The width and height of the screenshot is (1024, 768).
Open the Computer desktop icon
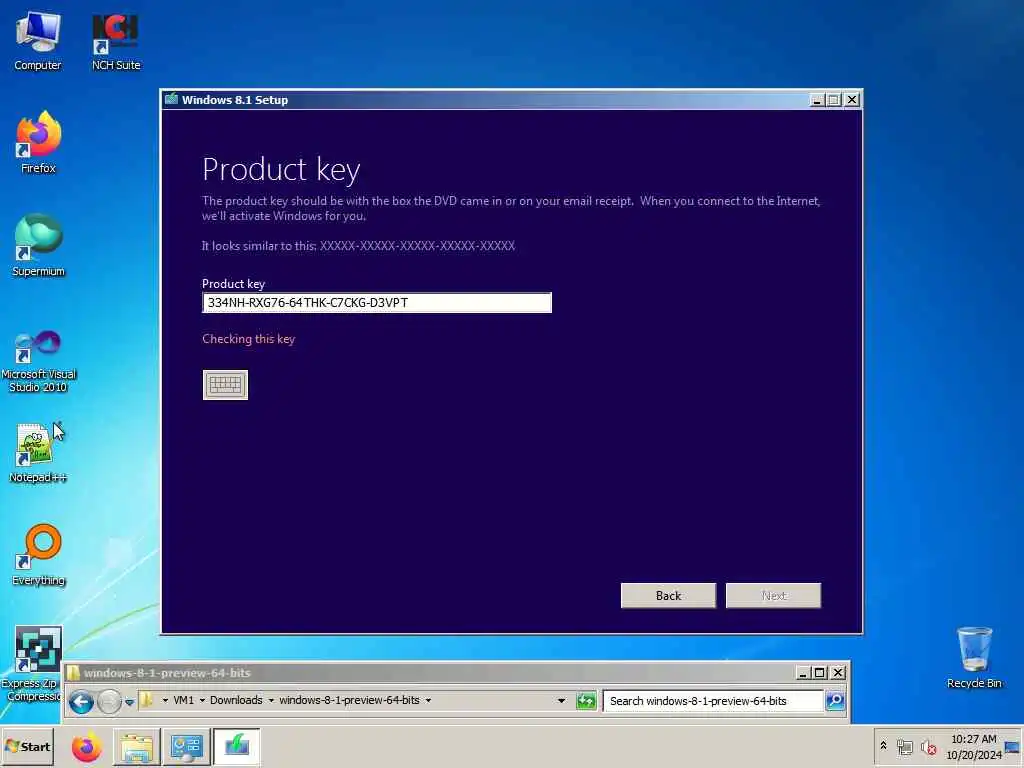(x=38, y=40)
